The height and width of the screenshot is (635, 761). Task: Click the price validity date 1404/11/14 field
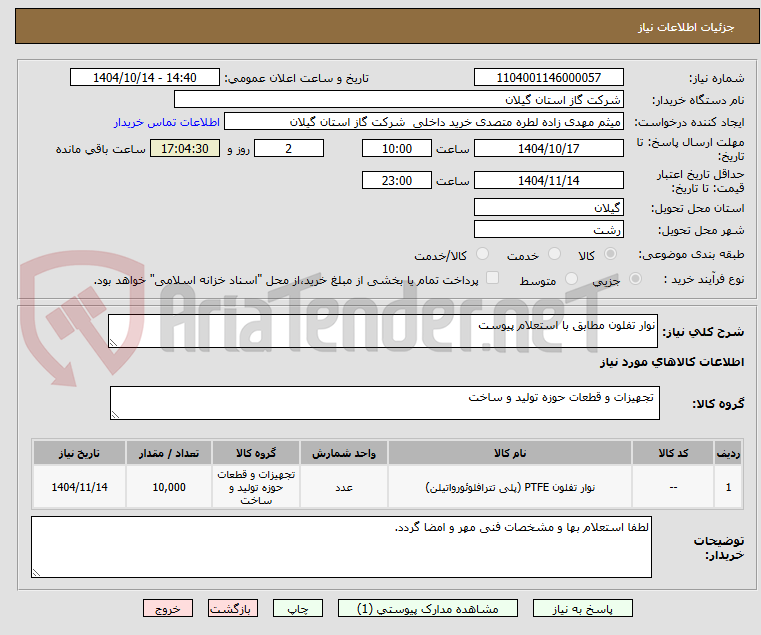(x=548, y=181)
